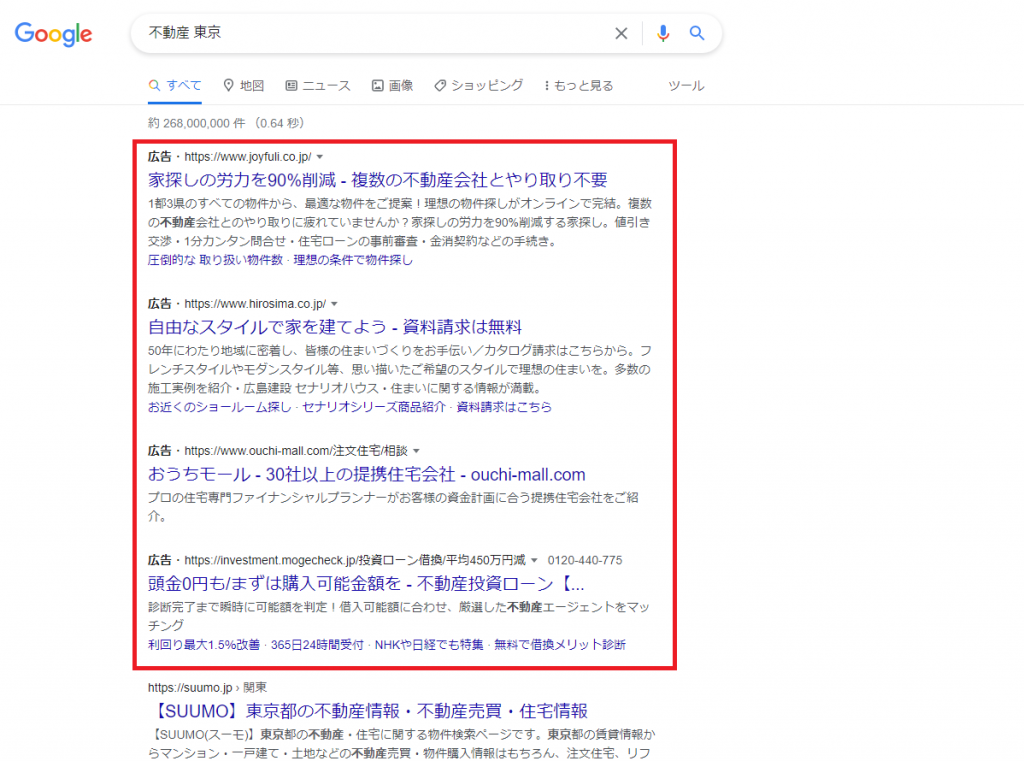Click into the 不動産 東京 search field
Viewport: 1024px width, 761px height.
tap(372, 33)
